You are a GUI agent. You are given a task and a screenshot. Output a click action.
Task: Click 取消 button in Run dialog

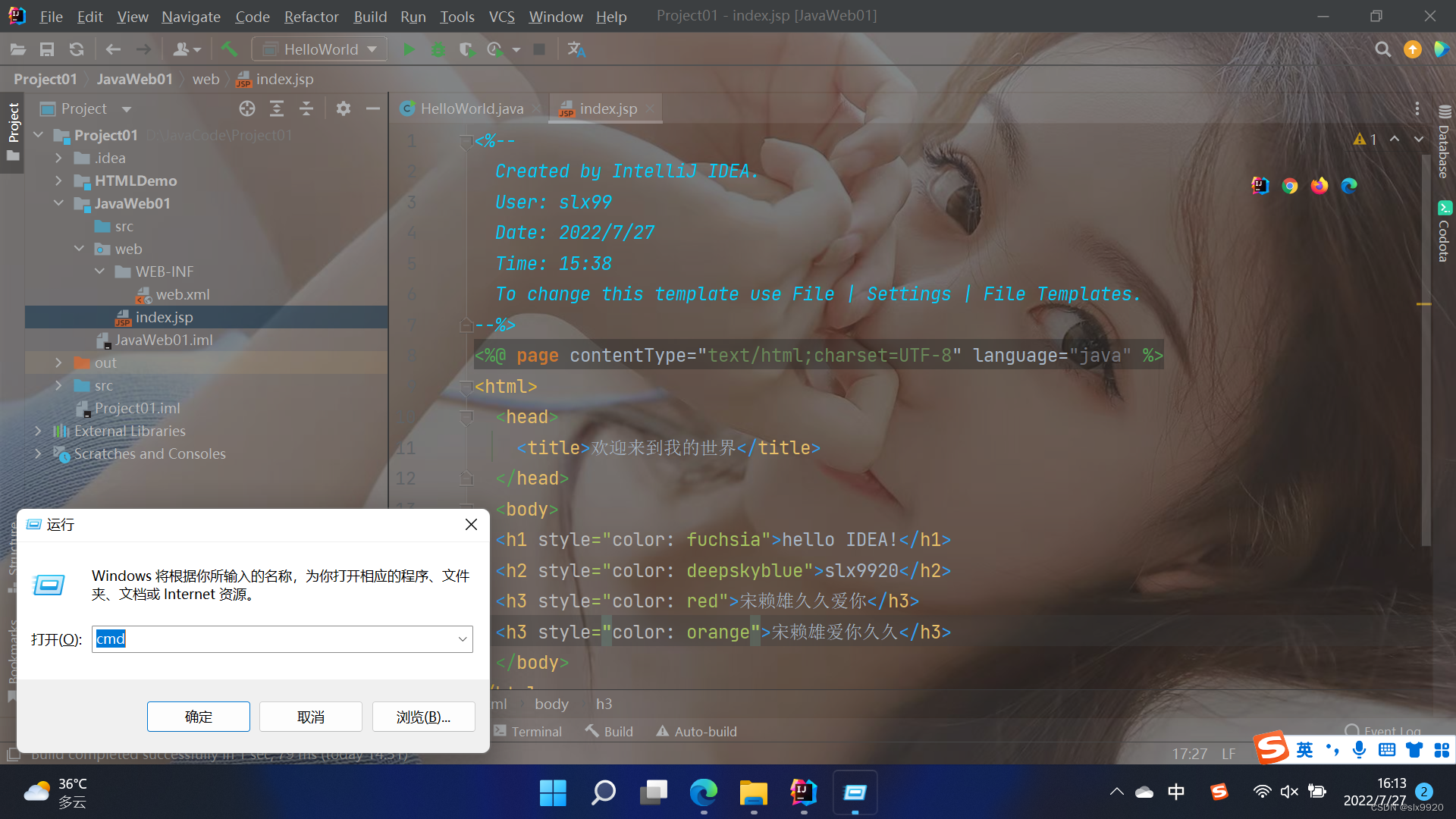311,717
